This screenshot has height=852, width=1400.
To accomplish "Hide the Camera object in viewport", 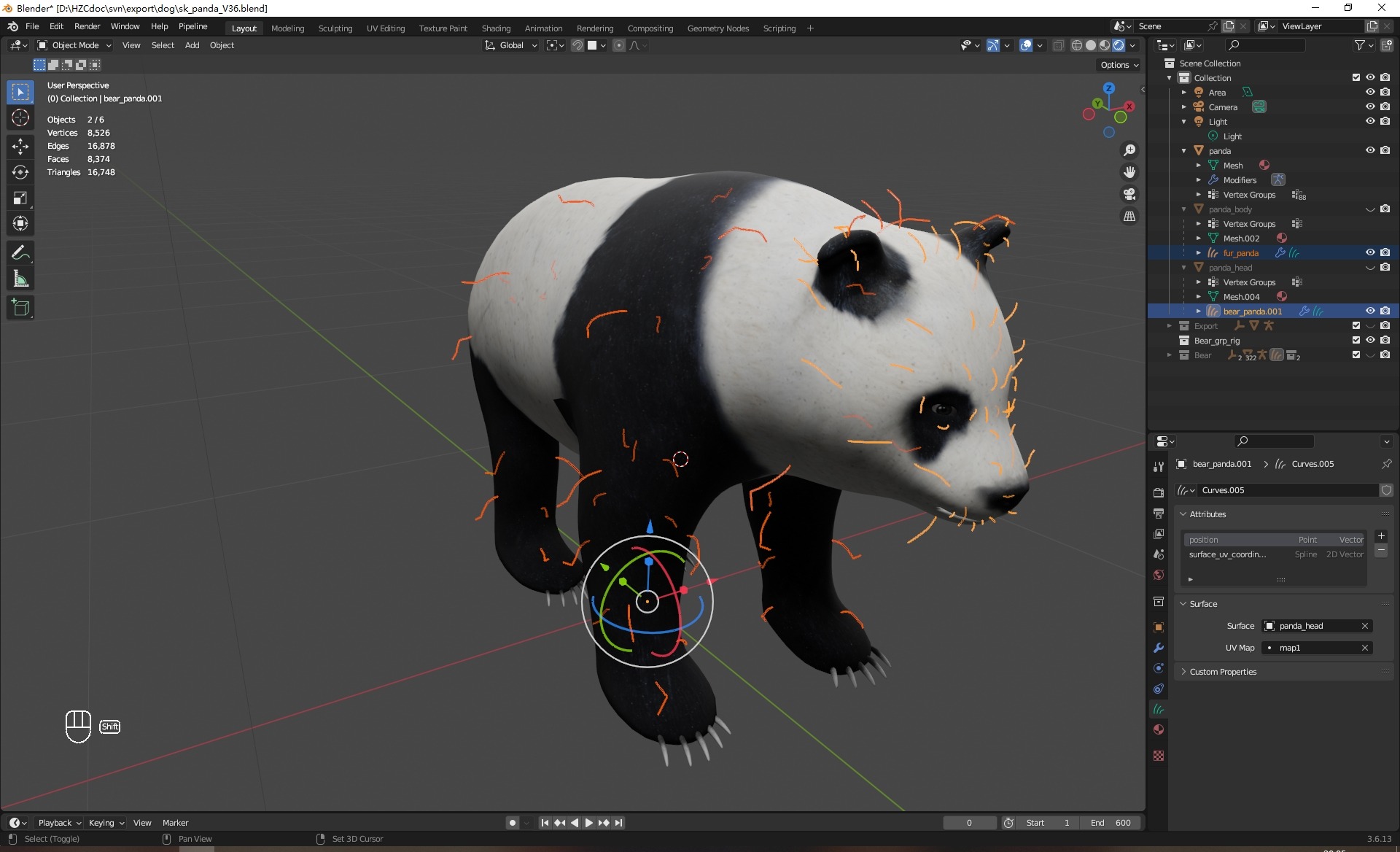I will coord(1370,106).
